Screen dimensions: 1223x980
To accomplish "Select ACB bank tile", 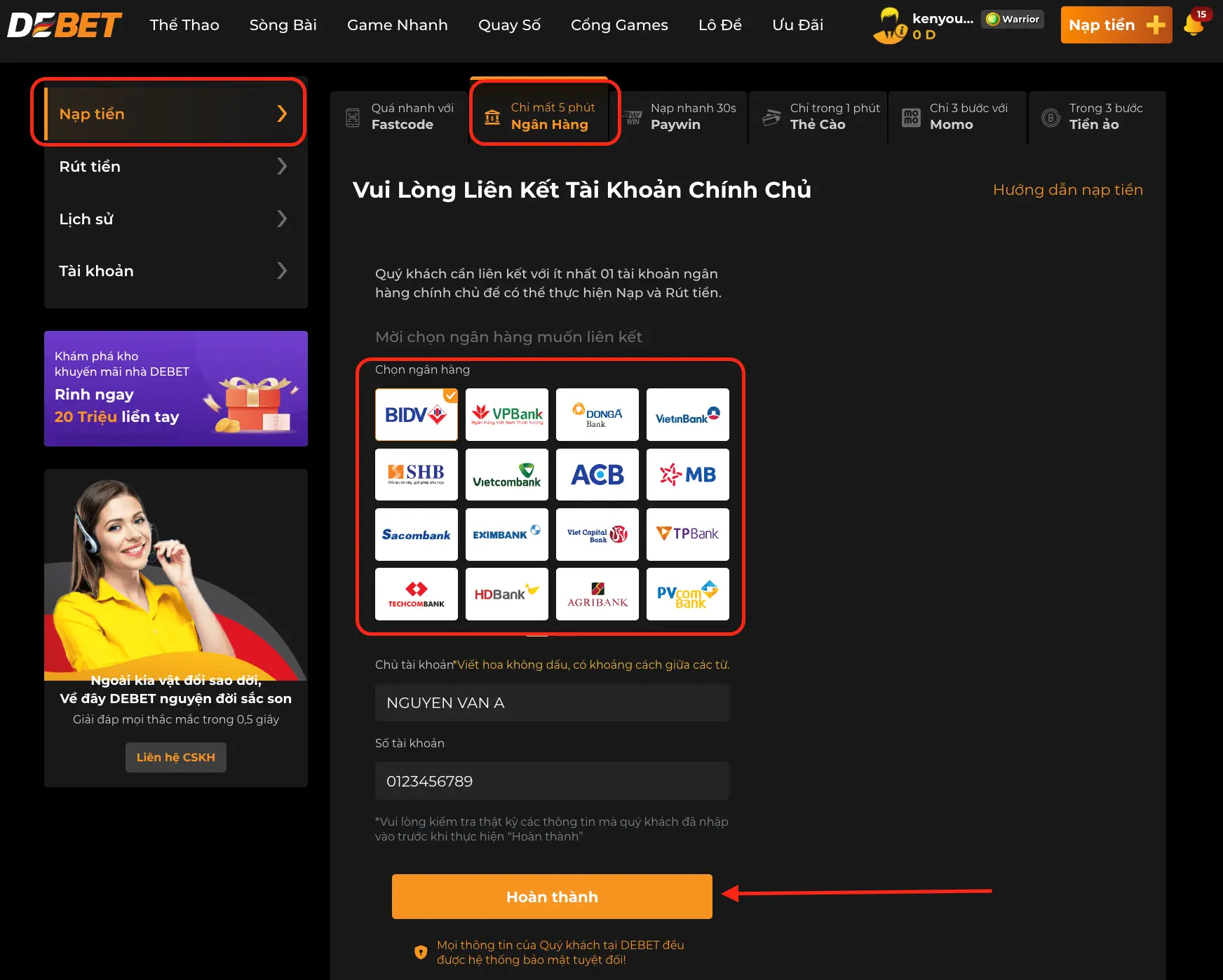I will (597, 475).
